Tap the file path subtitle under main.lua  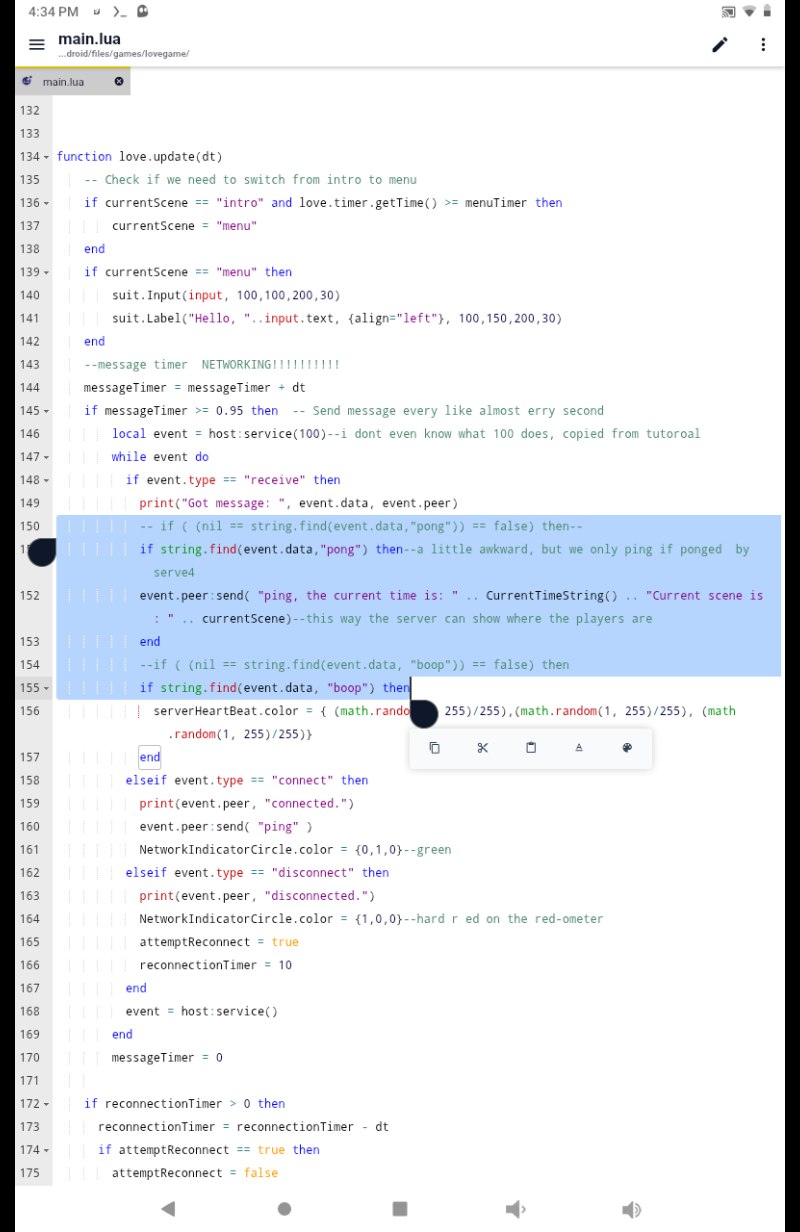123,54
